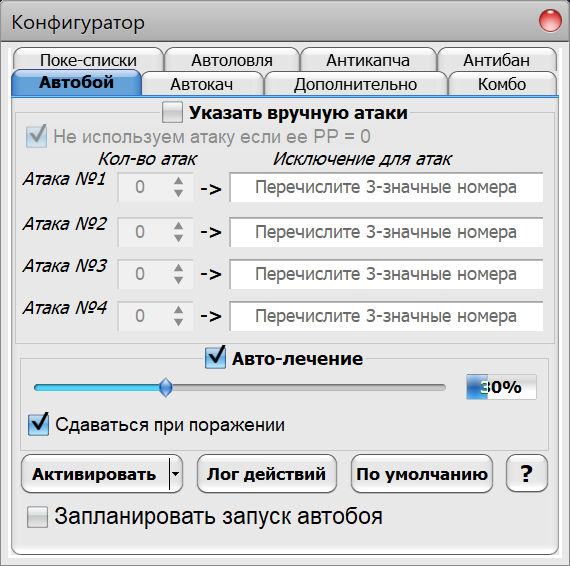Decrease Атака №3 count with down arrow
The image size is (570, 566).
[x=178, y=280]
